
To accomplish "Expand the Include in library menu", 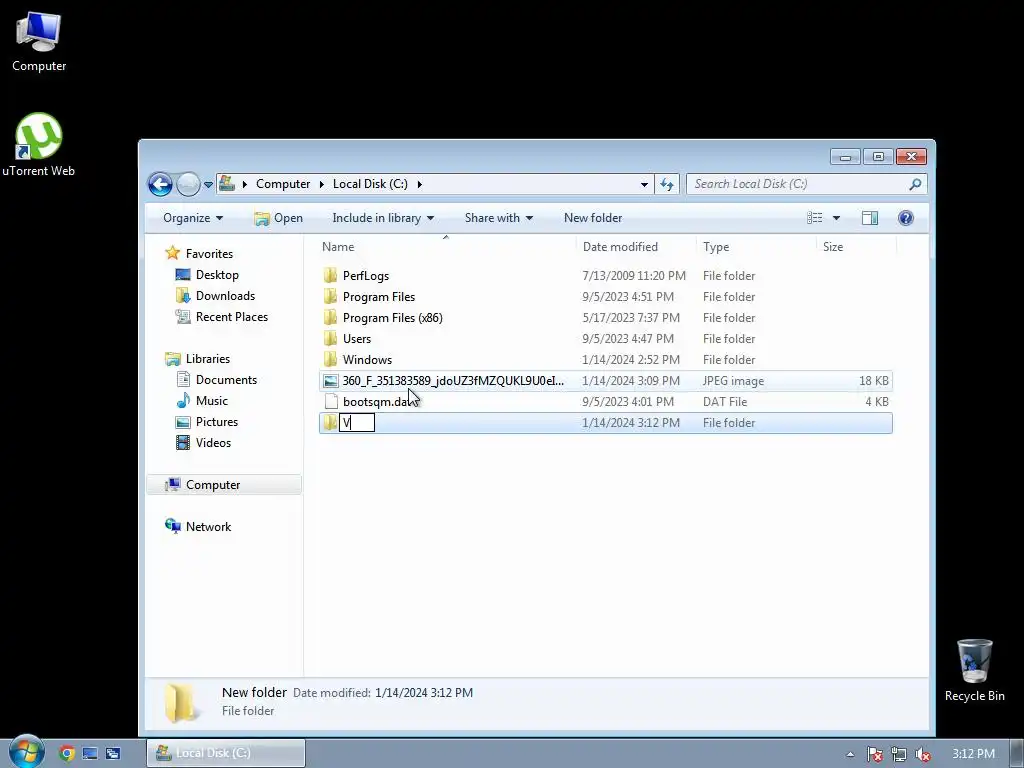I will pyautogui.click(x=383, y=218).
